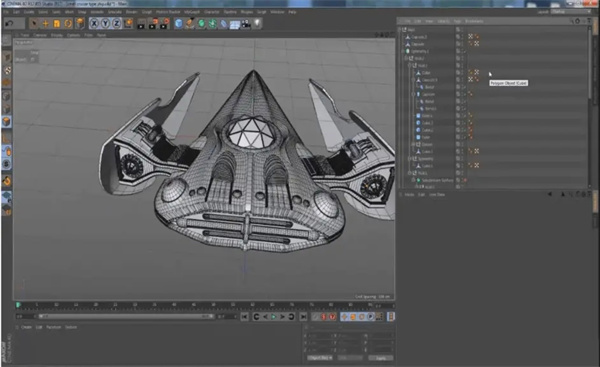
Task: Open the Edit Render Settings icon
Action: click(x=165, y=24)
